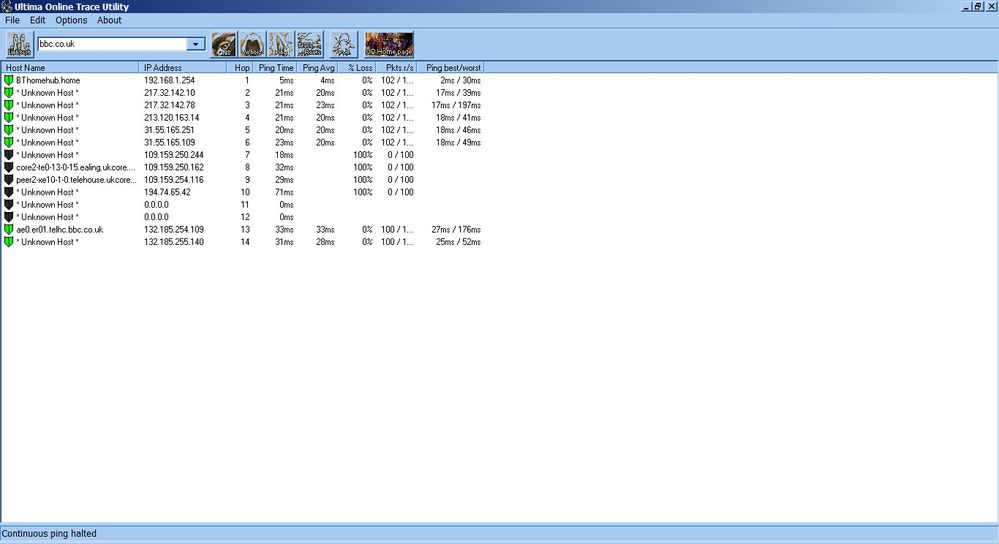Open the UO Home page button
The image size is (999, 544).
tap(389, 45)
